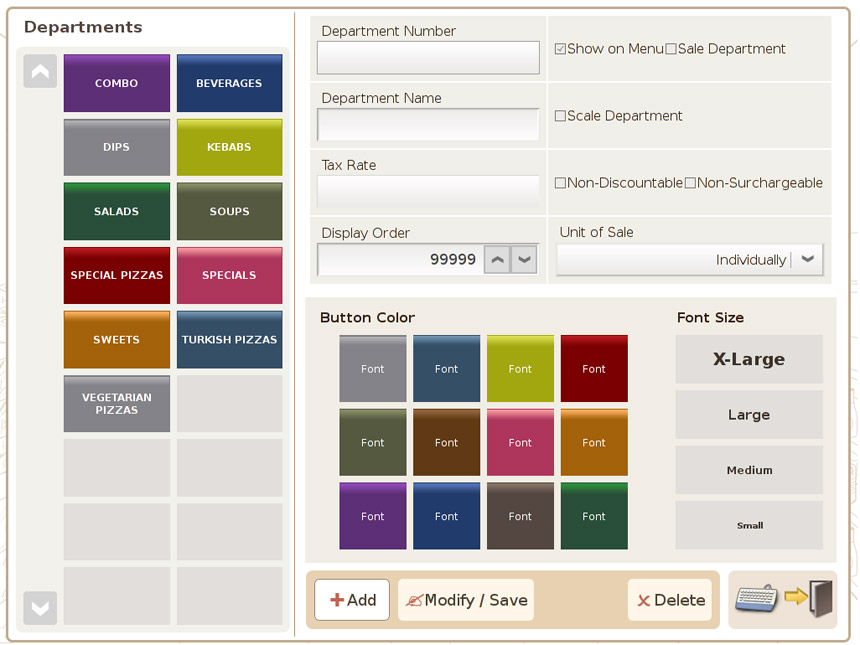The image size is (860, 645).
Task: Click Modify / Save pencil button
Action: [466, 600]
